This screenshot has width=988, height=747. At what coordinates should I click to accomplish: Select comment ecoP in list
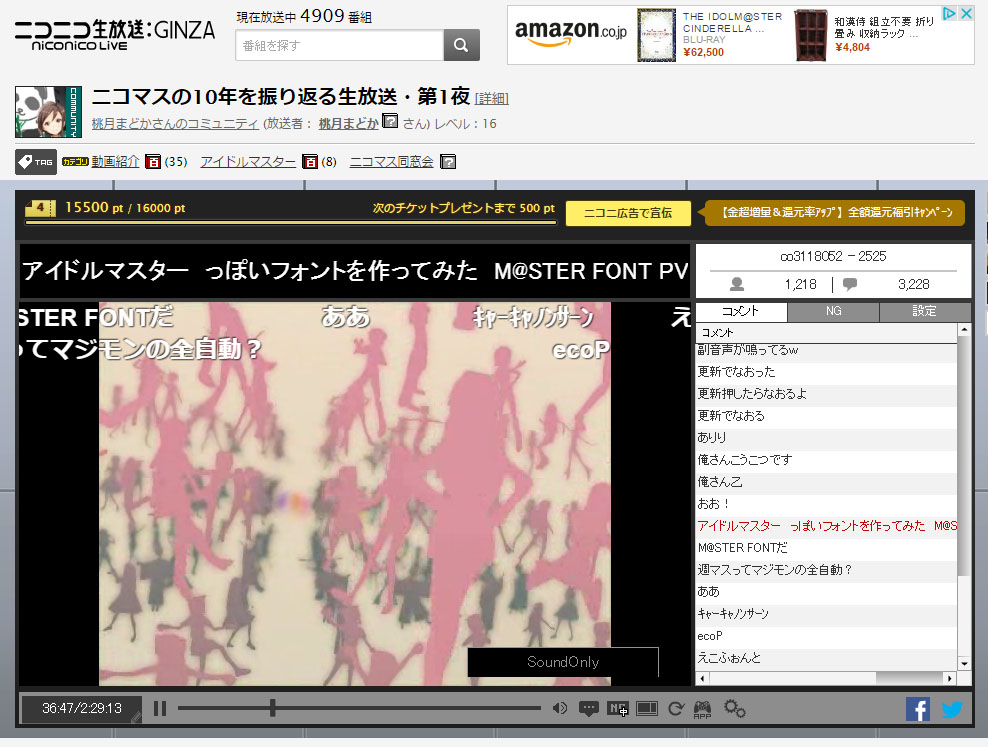[827, 636]
